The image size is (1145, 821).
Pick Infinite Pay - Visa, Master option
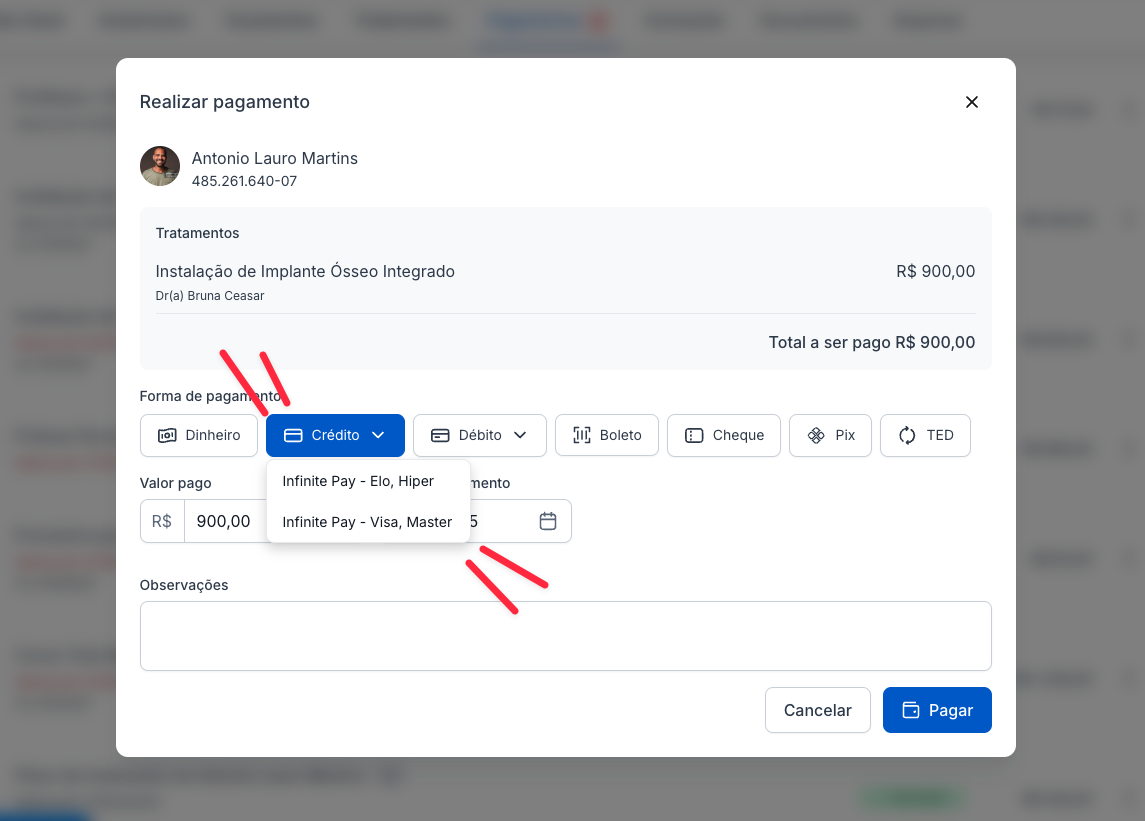pos(367,522)
